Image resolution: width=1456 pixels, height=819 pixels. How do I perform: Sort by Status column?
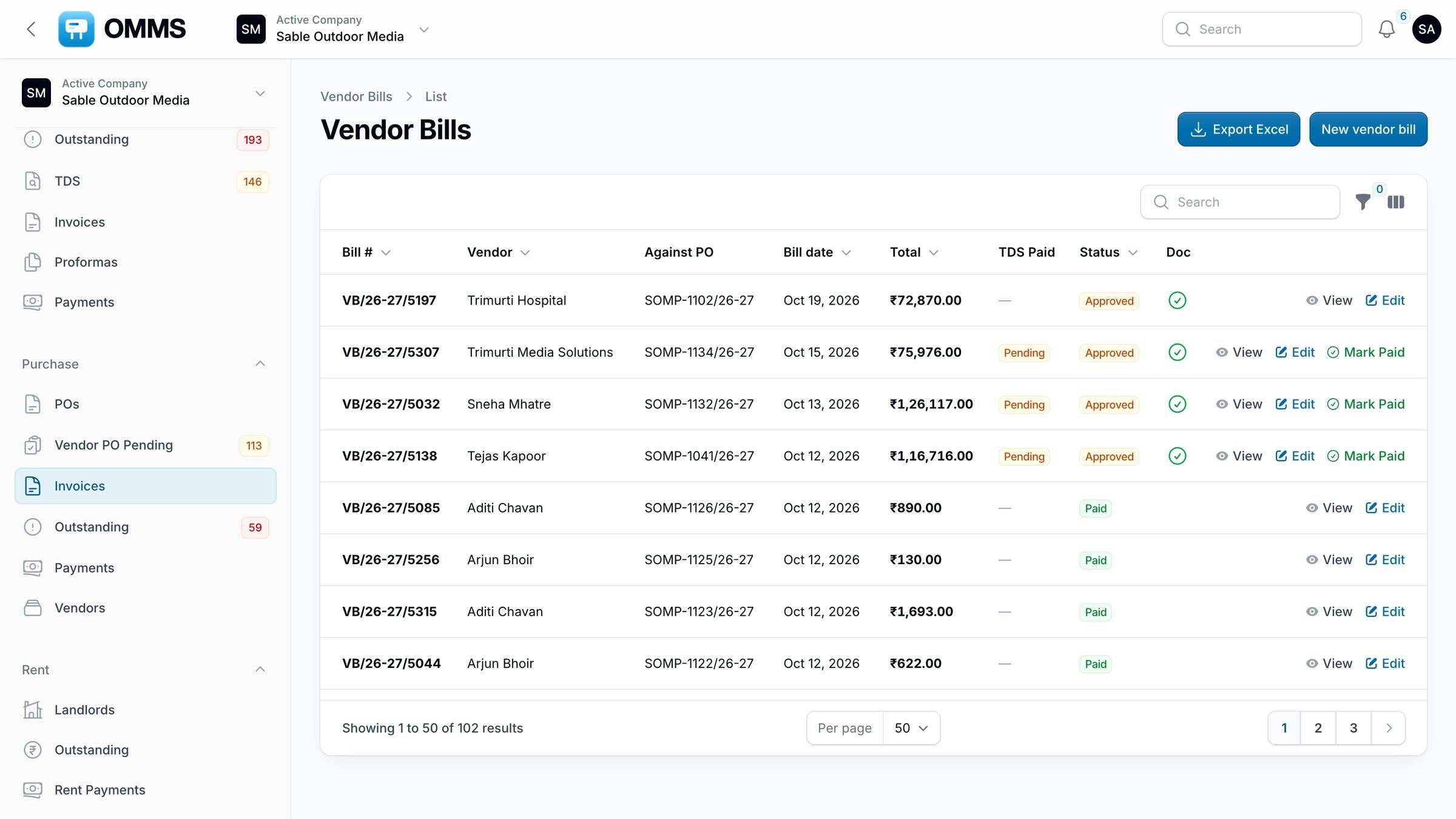pyautogui.click(x=1108, y=252)
